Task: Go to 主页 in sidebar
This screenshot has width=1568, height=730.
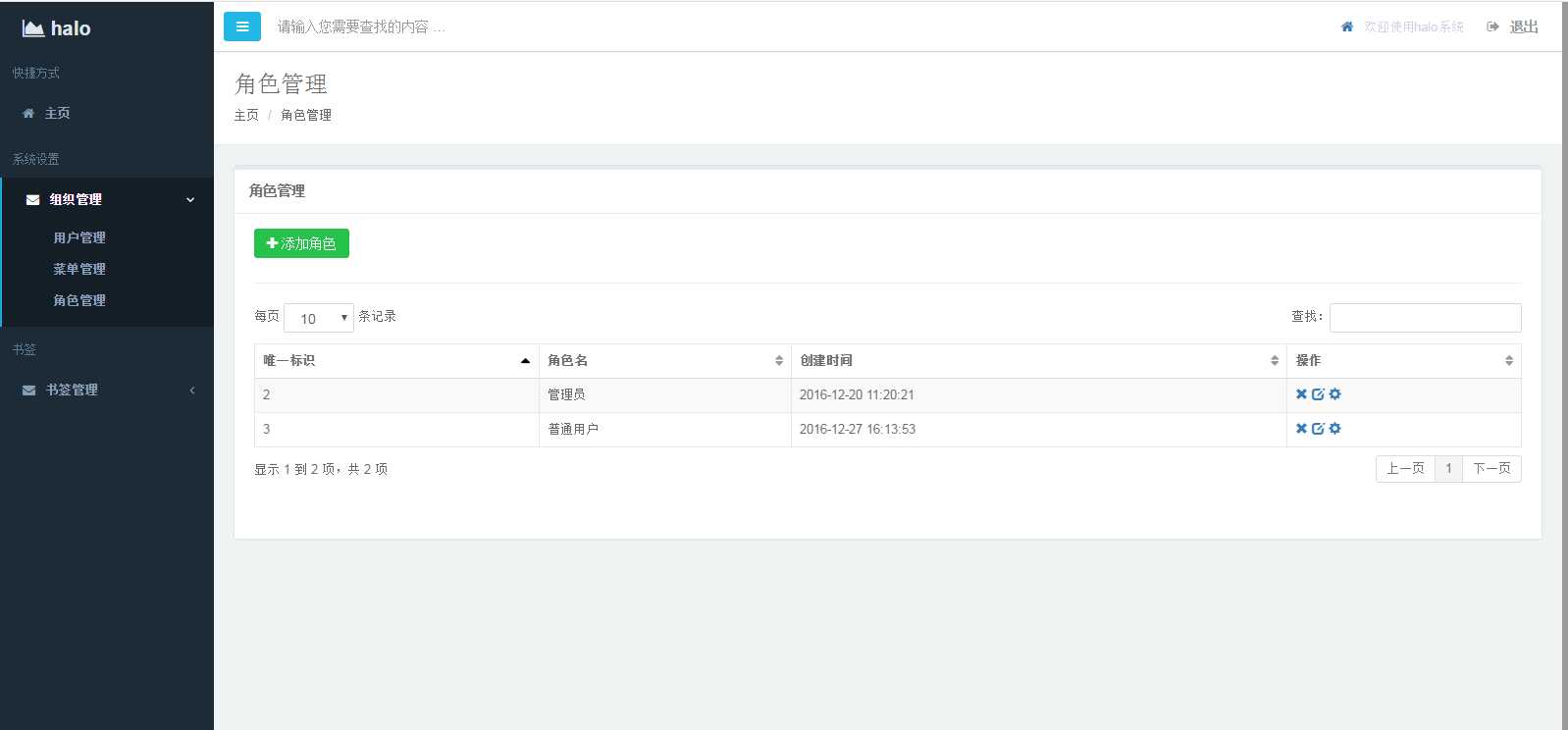Action: [58, 113]
